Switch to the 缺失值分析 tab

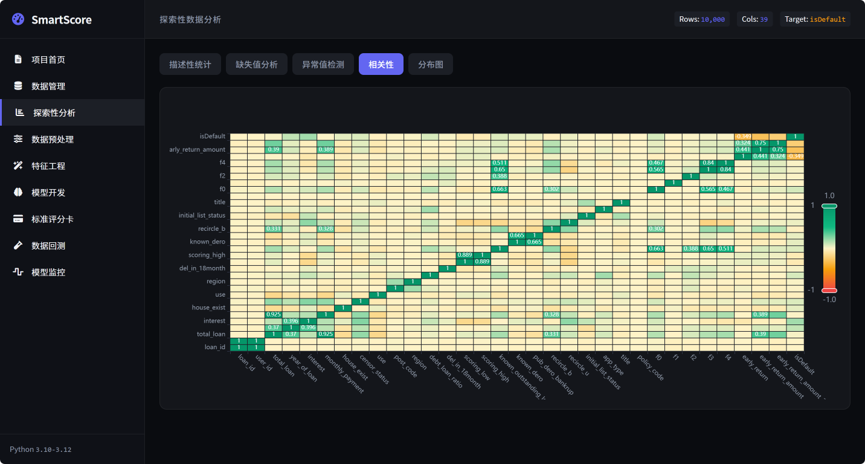[257, 64]
